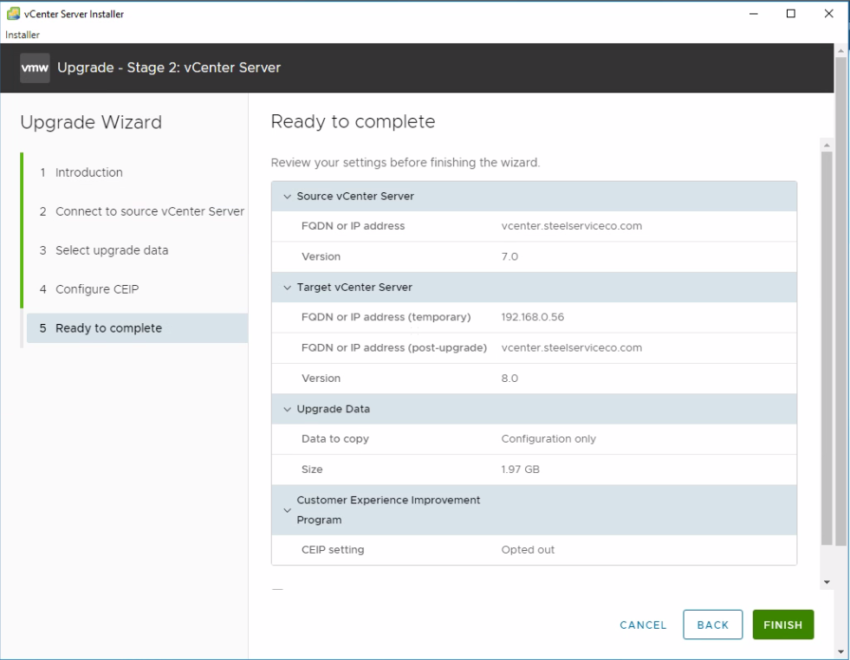
Task: Click the FINISH button
Action: pyautogui.click(x=783, y=624)
